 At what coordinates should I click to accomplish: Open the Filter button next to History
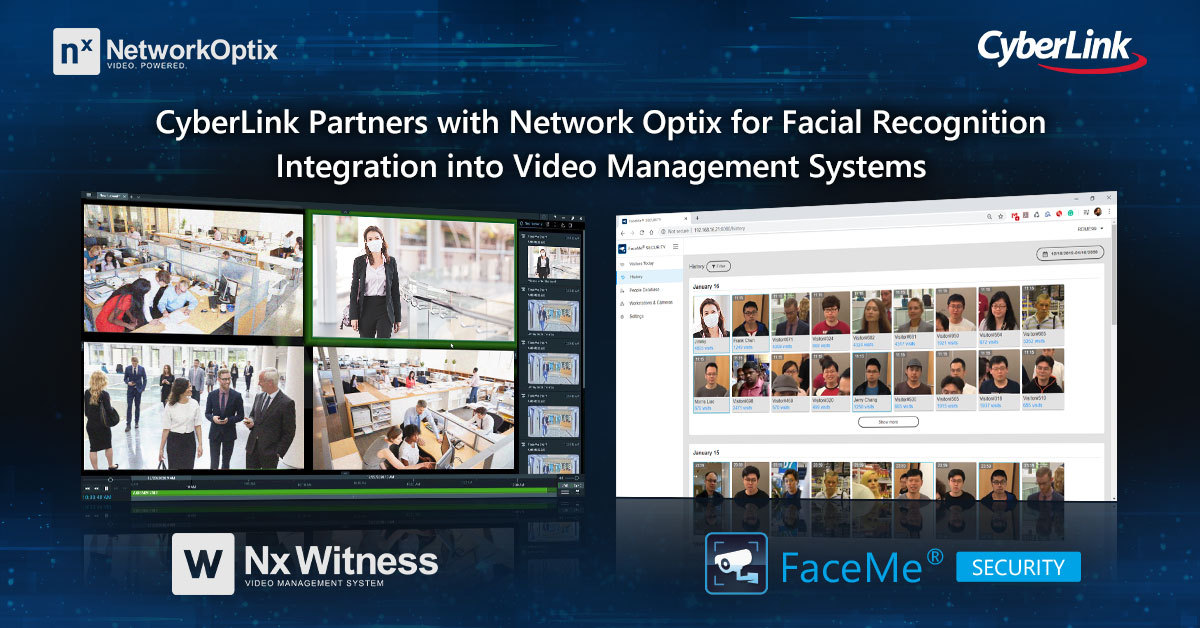(x=719, y=267)
